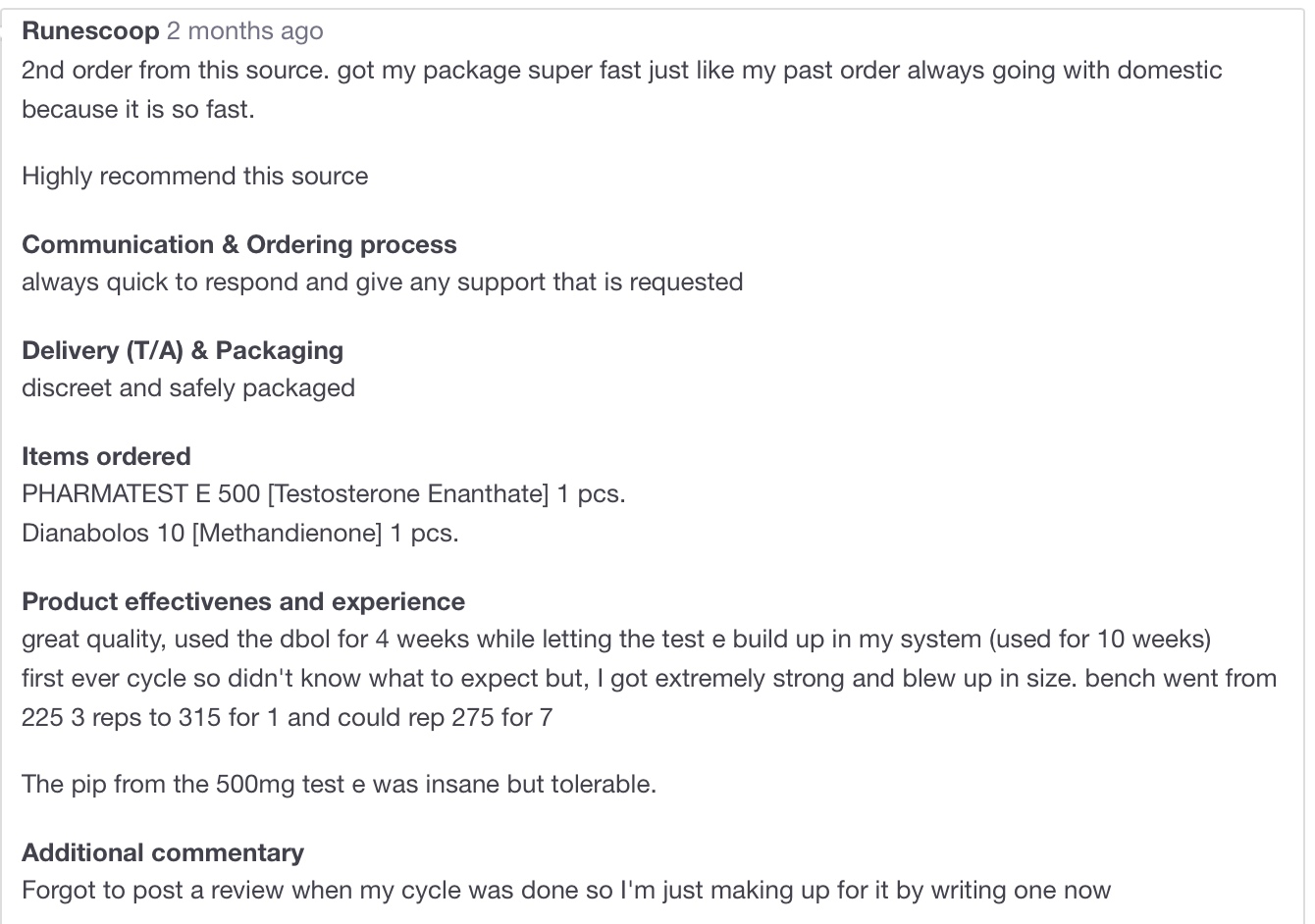
Task: Click the 'The pip from the 500mg' sentence
Action: [339, 785]
